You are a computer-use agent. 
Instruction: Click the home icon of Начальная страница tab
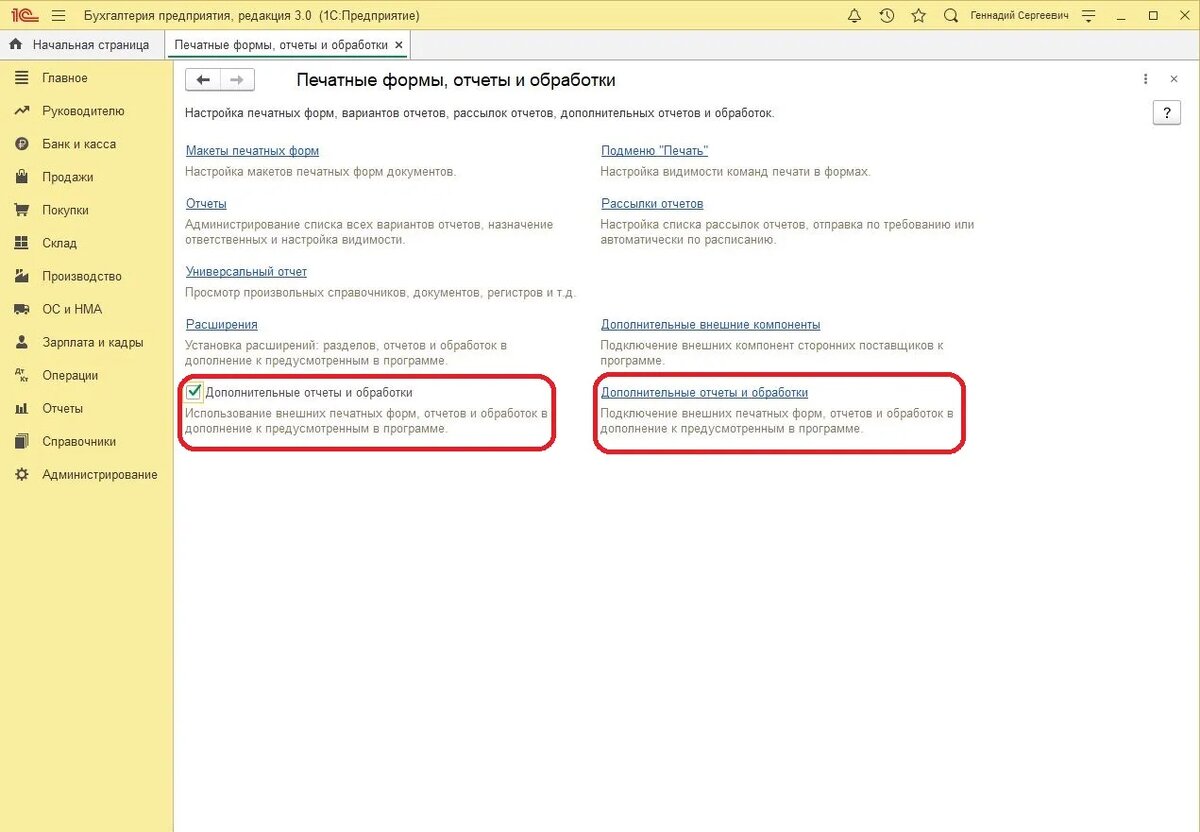16,45
